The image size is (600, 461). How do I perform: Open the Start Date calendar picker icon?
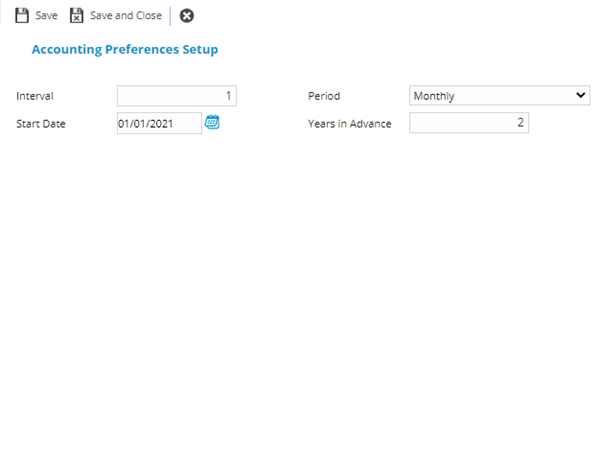coord(212,123)
